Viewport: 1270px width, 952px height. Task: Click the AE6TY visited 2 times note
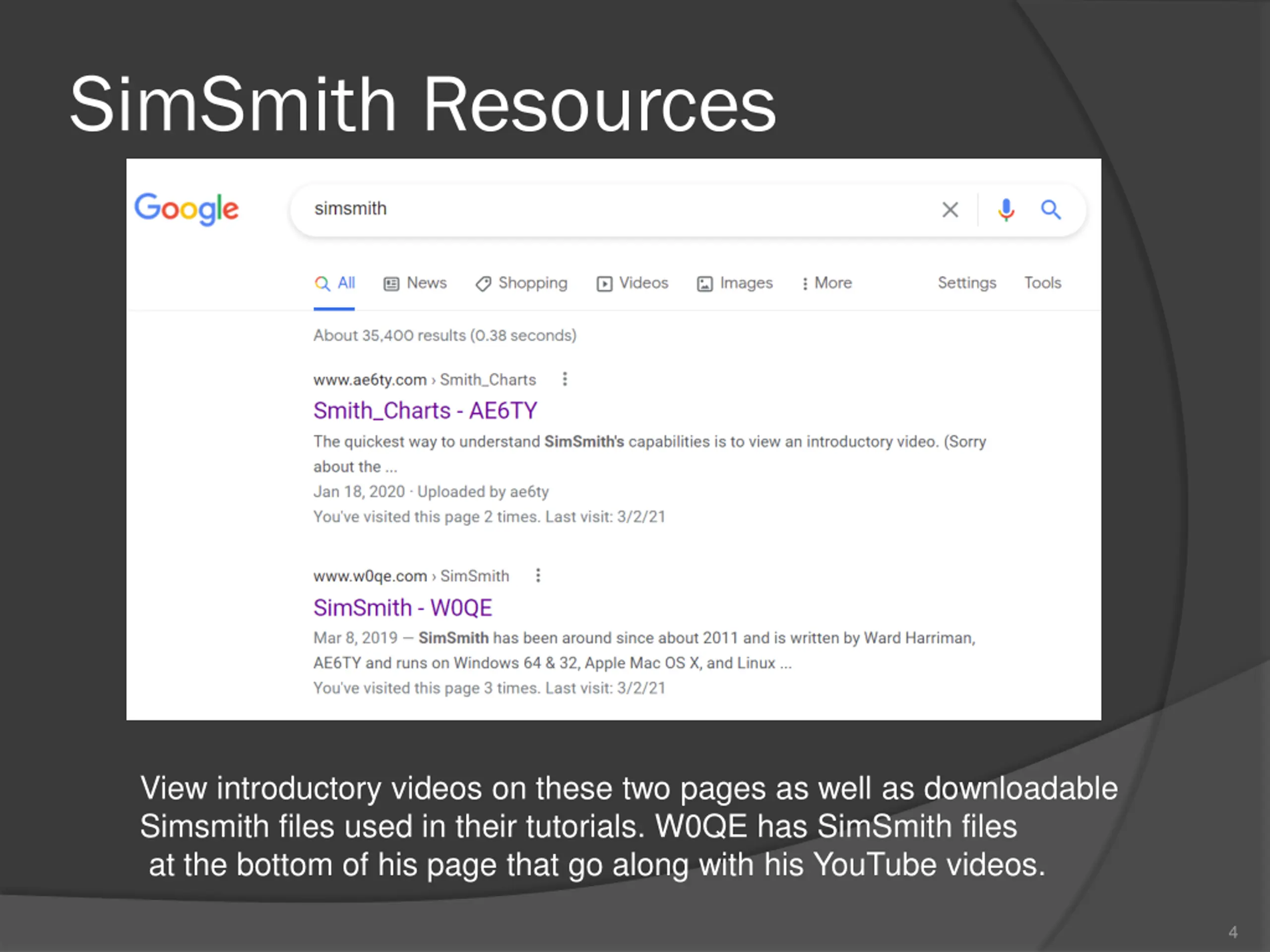pos(489,517)
